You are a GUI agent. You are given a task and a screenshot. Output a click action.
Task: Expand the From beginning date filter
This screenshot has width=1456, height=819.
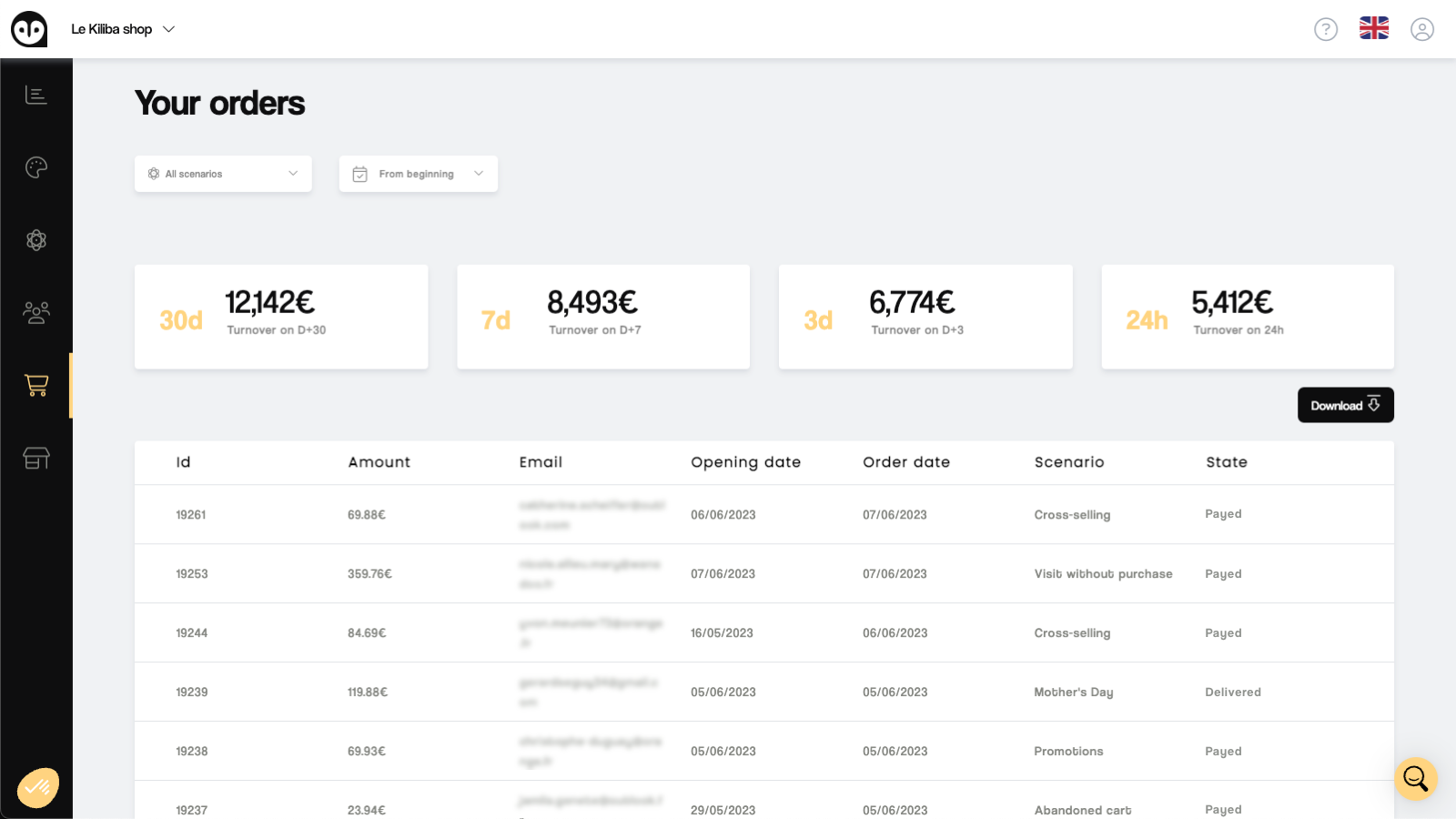point(418,173)
